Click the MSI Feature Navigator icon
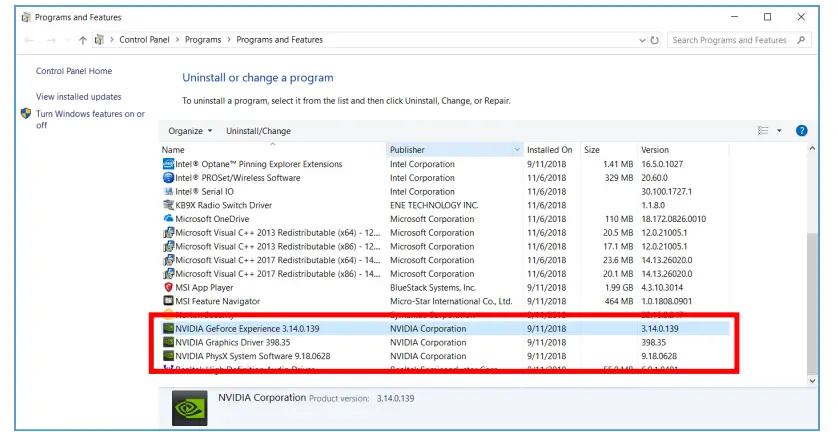The height and width of the screenshot is (432, 838). pos(167,301)
